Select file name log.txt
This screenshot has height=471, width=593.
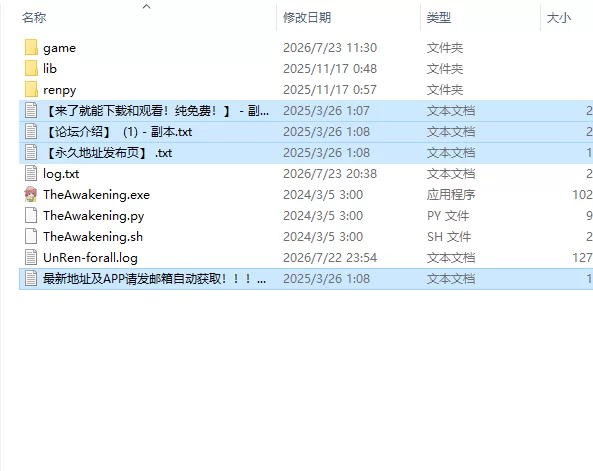tap(61, 174)
